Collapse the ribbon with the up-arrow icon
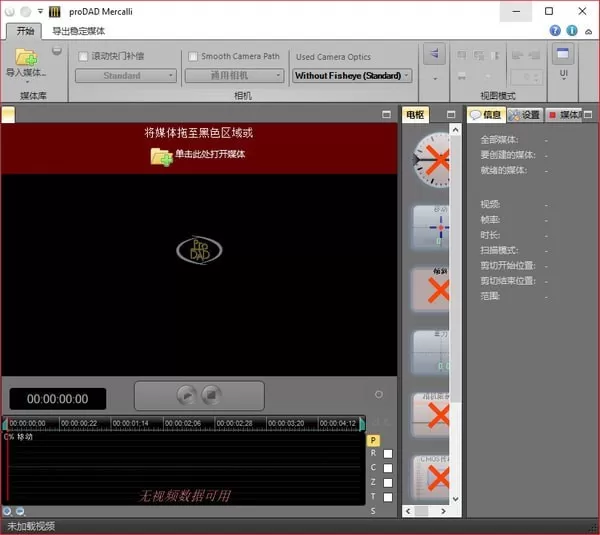600x535 pixels. 589,31
